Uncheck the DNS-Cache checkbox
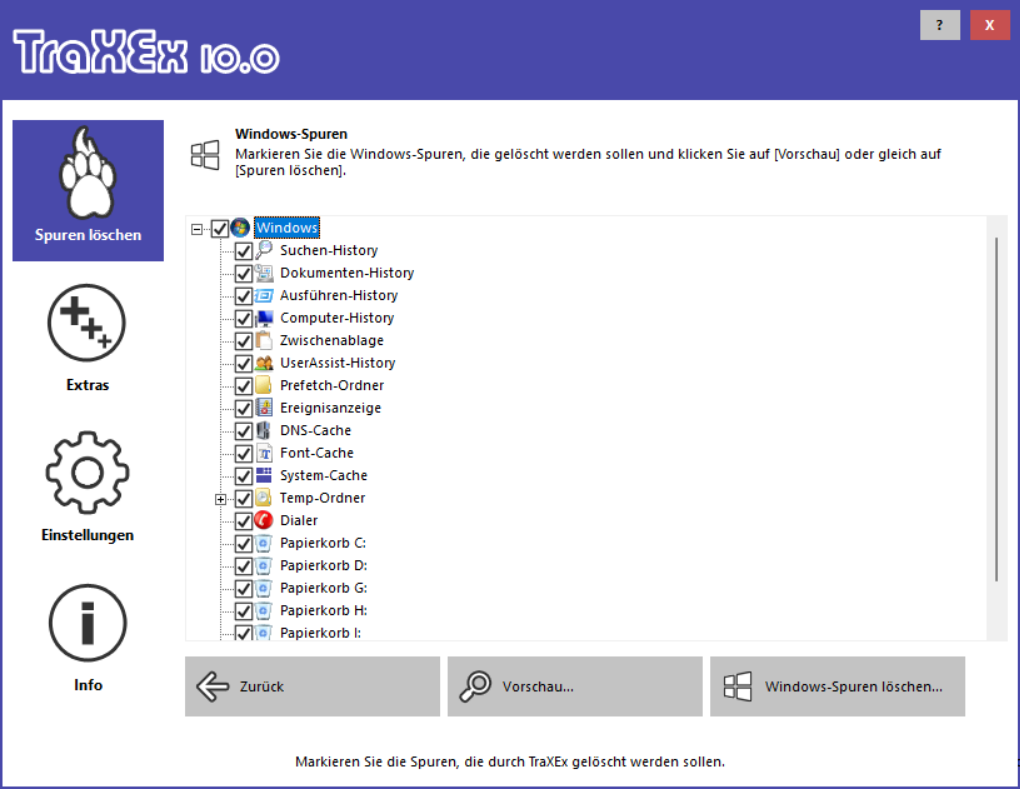 click(243, 431)
